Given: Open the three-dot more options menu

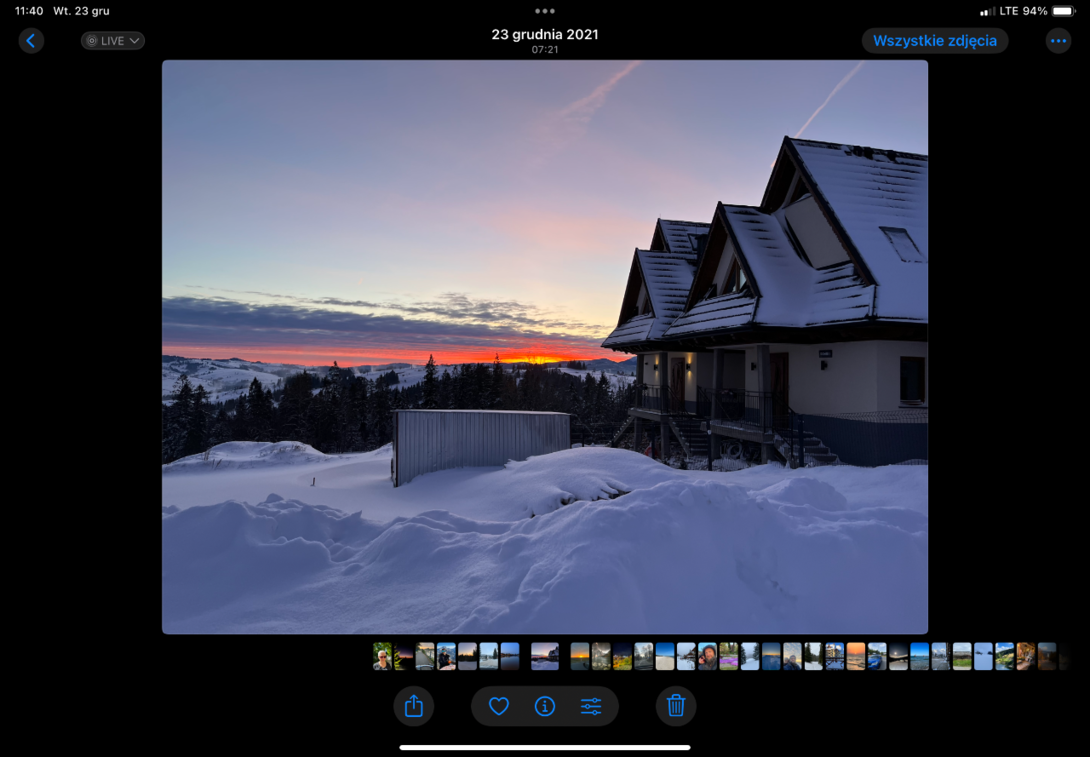Looking at the screenshot, I should [x=1058, y=41].
